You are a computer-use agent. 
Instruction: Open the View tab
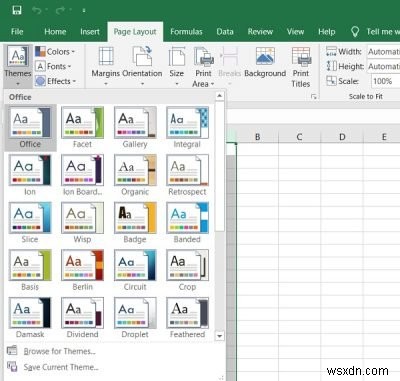click(295, 32)
